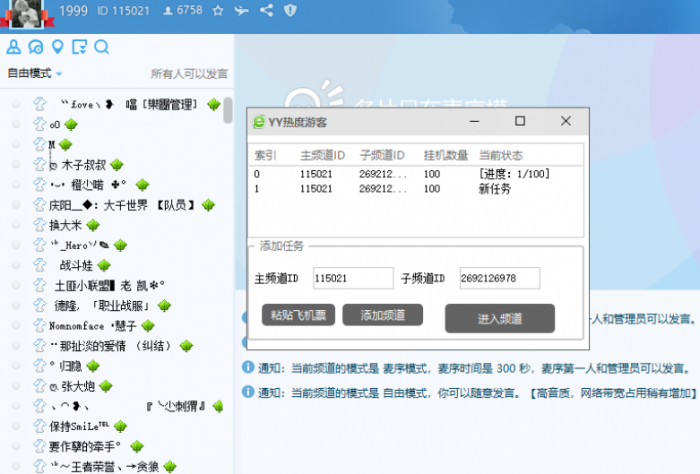Toggle the status dot beside user 保持SmiLe
The width and height of the screenshot is (700, 474).
pos(16,426)
